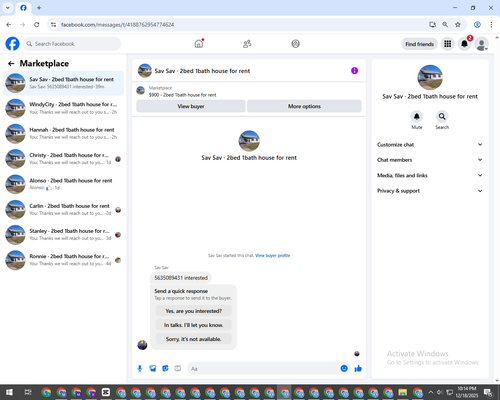The image size is (500, 400).
Task: Click the voice clip microphone icon
Action: click(140, 368)
